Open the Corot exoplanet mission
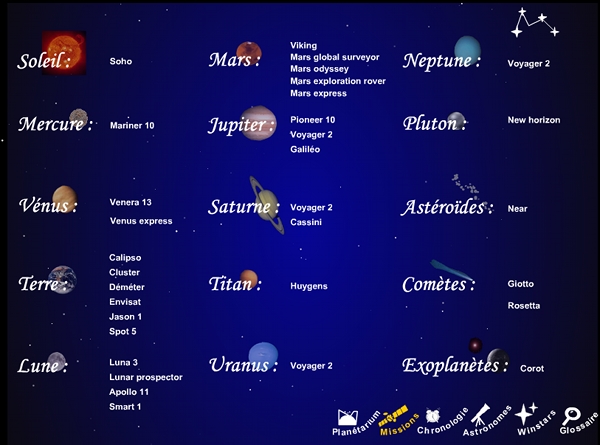The width and height of the screenshot is (600, 445). [532, 369]
